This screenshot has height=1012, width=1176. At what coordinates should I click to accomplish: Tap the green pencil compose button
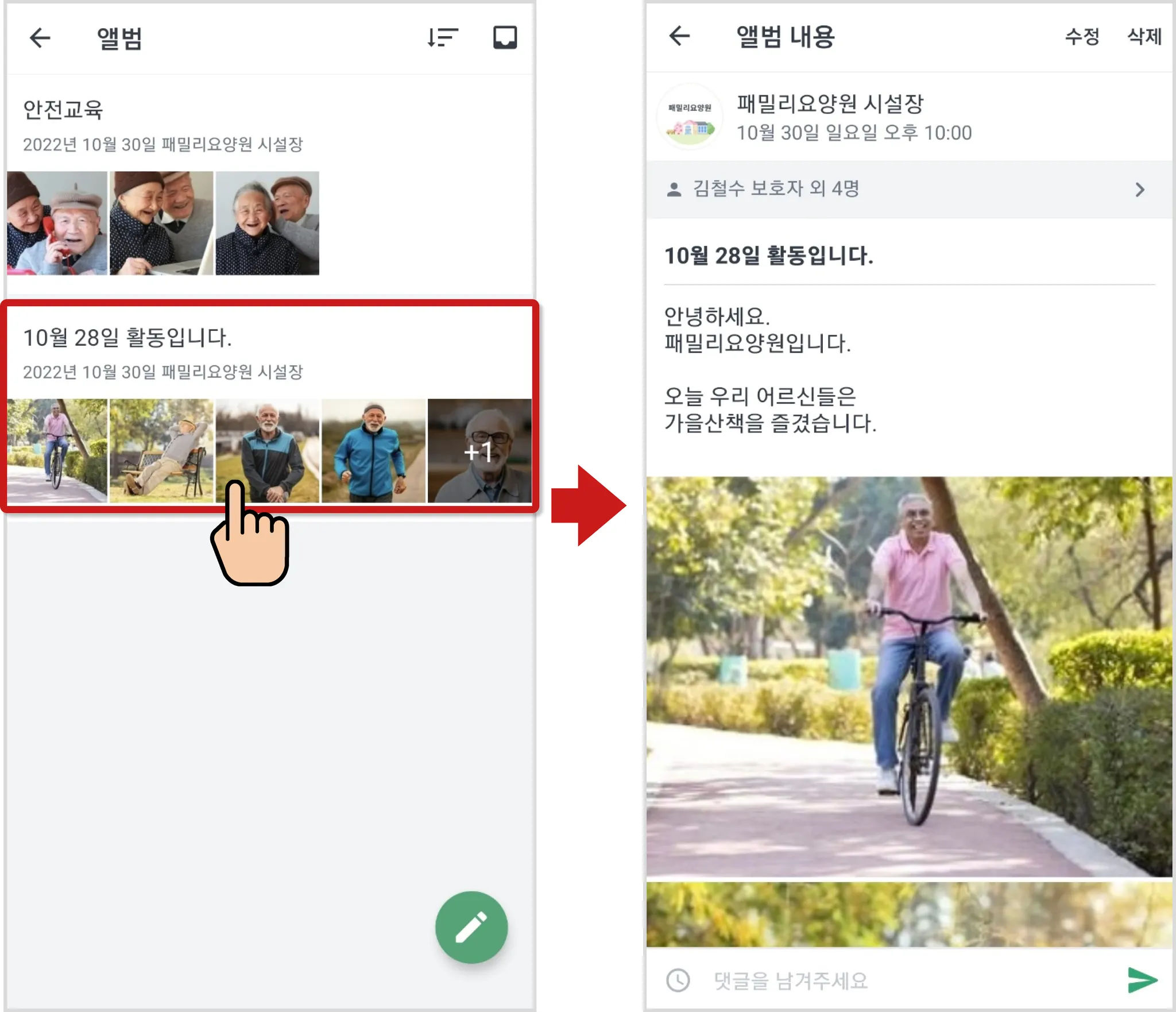point(471,927)
